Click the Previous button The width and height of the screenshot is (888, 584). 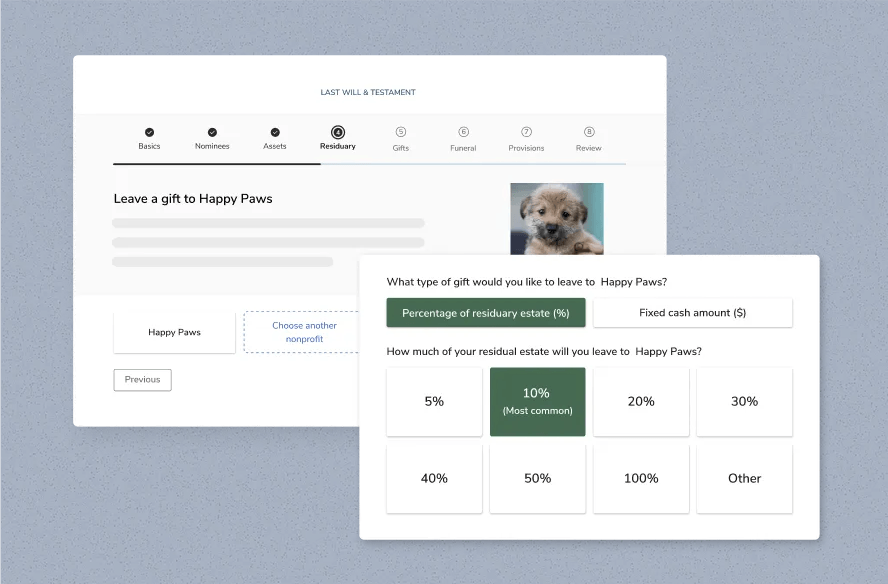pos(142,379)
